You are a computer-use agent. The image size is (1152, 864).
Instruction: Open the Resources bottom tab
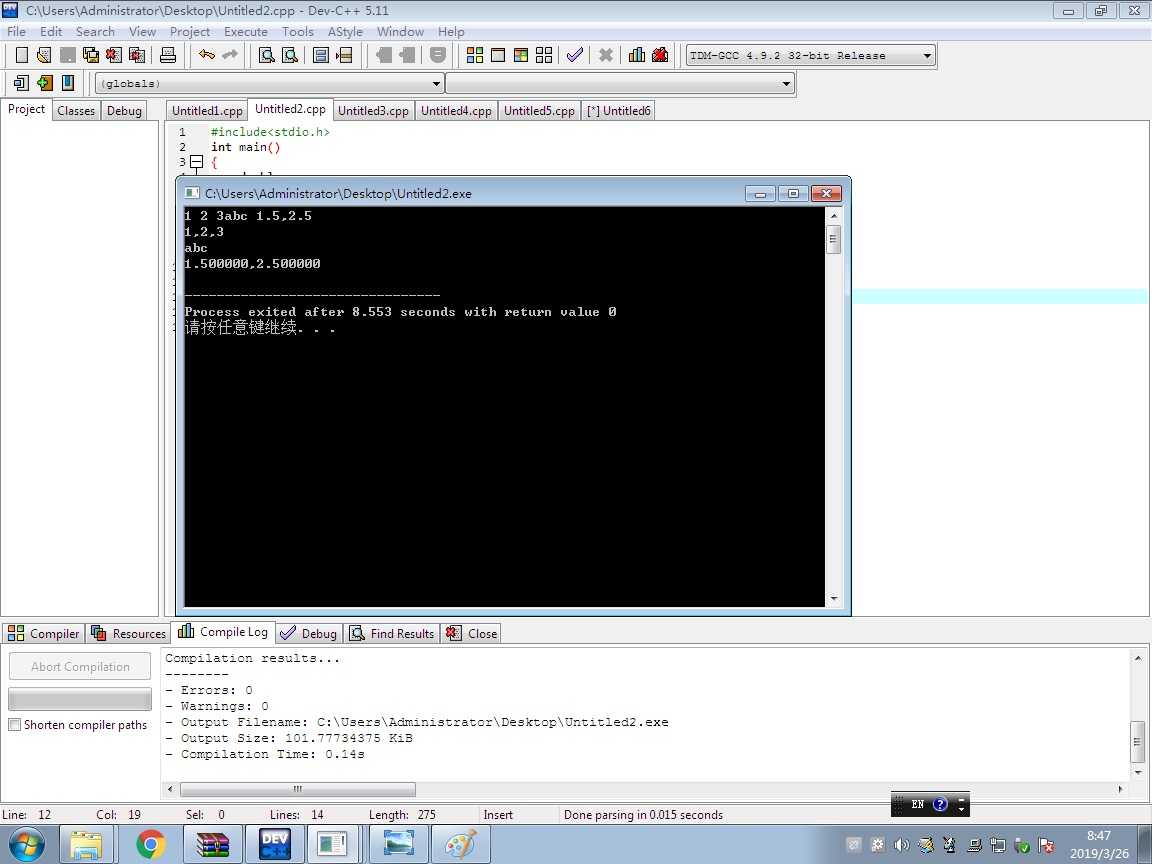pyautogui.click(x=129, y=633)
